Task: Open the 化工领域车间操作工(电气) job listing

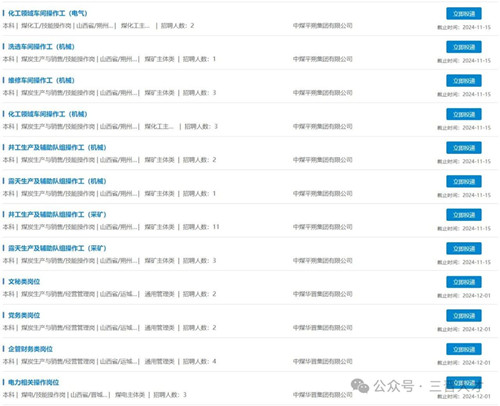Action: 48,13
